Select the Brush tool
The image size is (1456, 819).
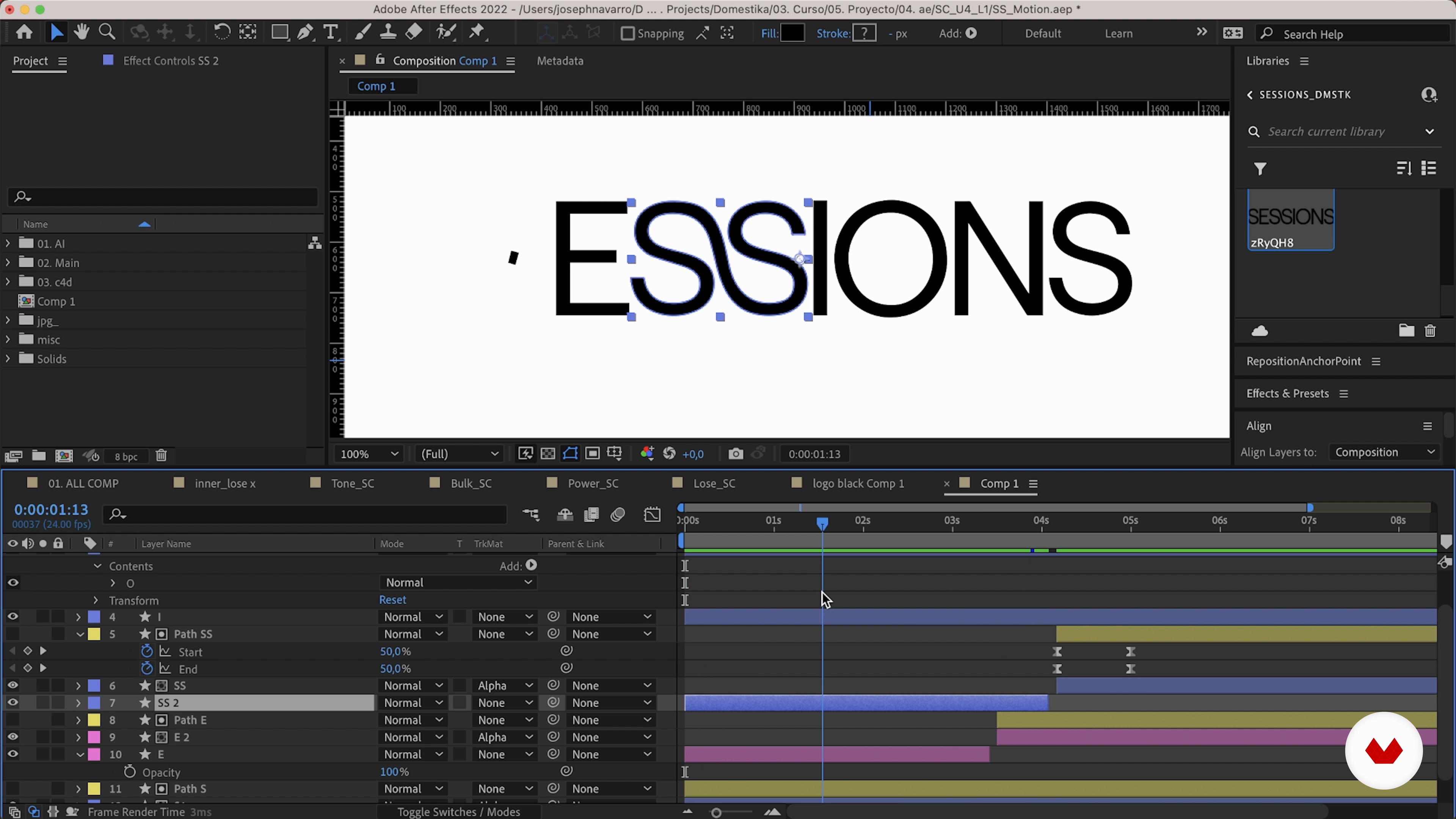(362, 32)
